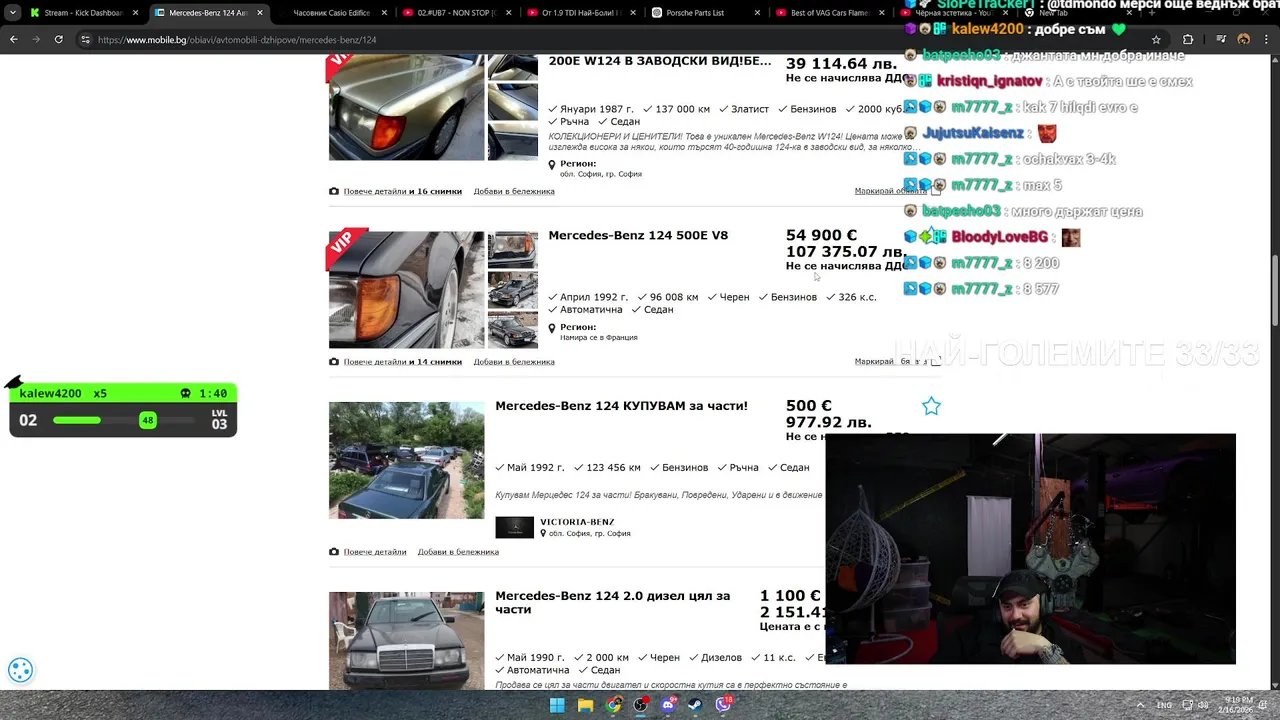Click chat username 'kristiqn_ignatov'
Viewport: 1280px width, 720px height.
click(x=989, y=81)
